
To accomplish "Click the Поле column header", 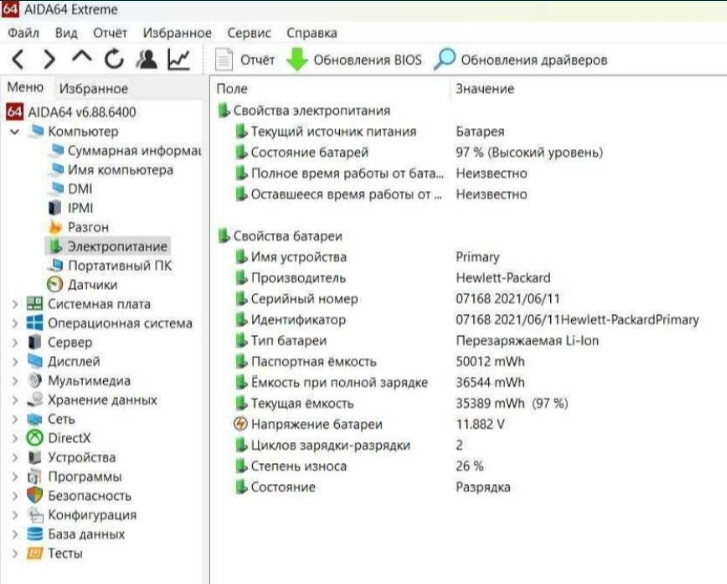I will point(232,89).
